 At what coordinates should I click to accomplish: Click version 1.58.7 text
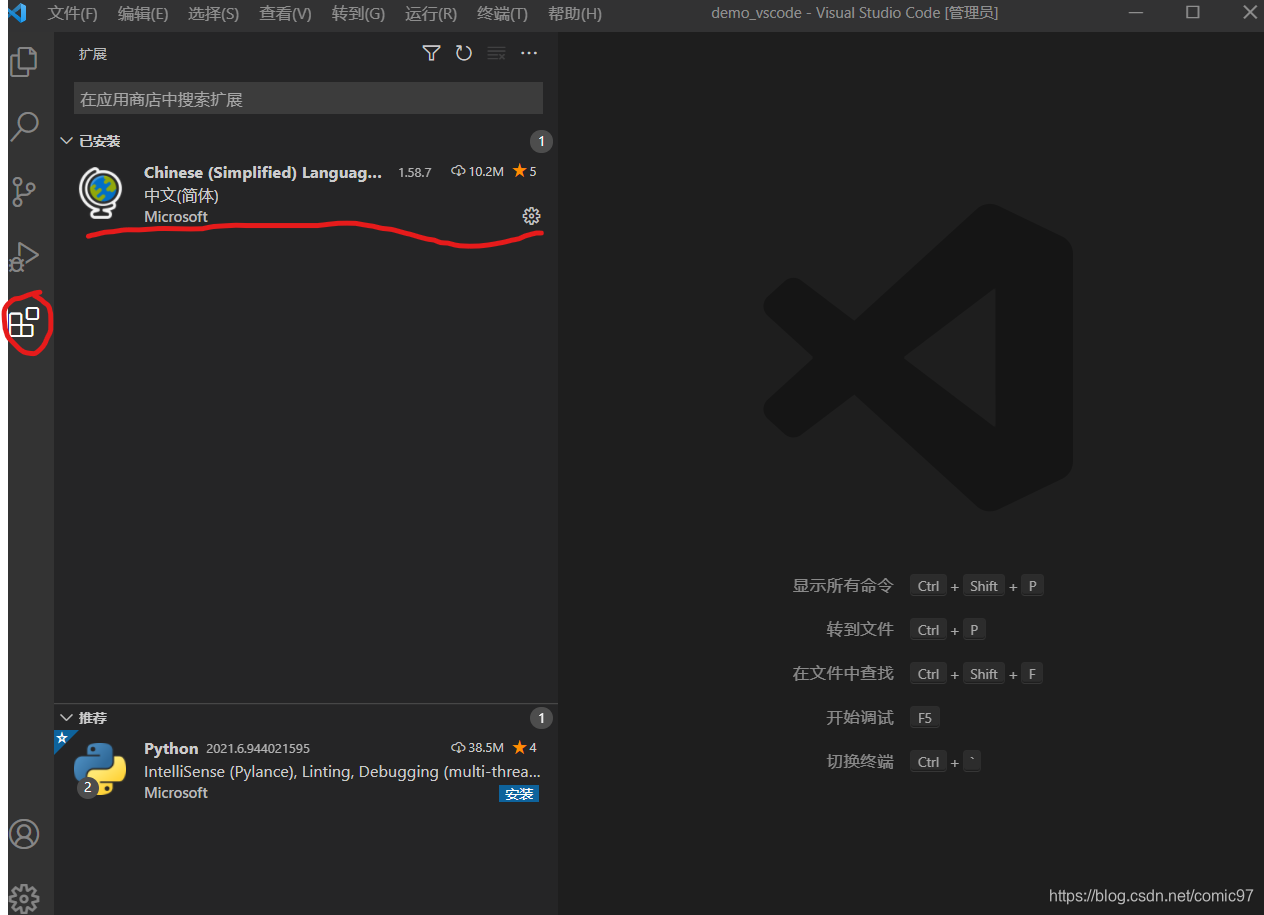coord(415,172)
